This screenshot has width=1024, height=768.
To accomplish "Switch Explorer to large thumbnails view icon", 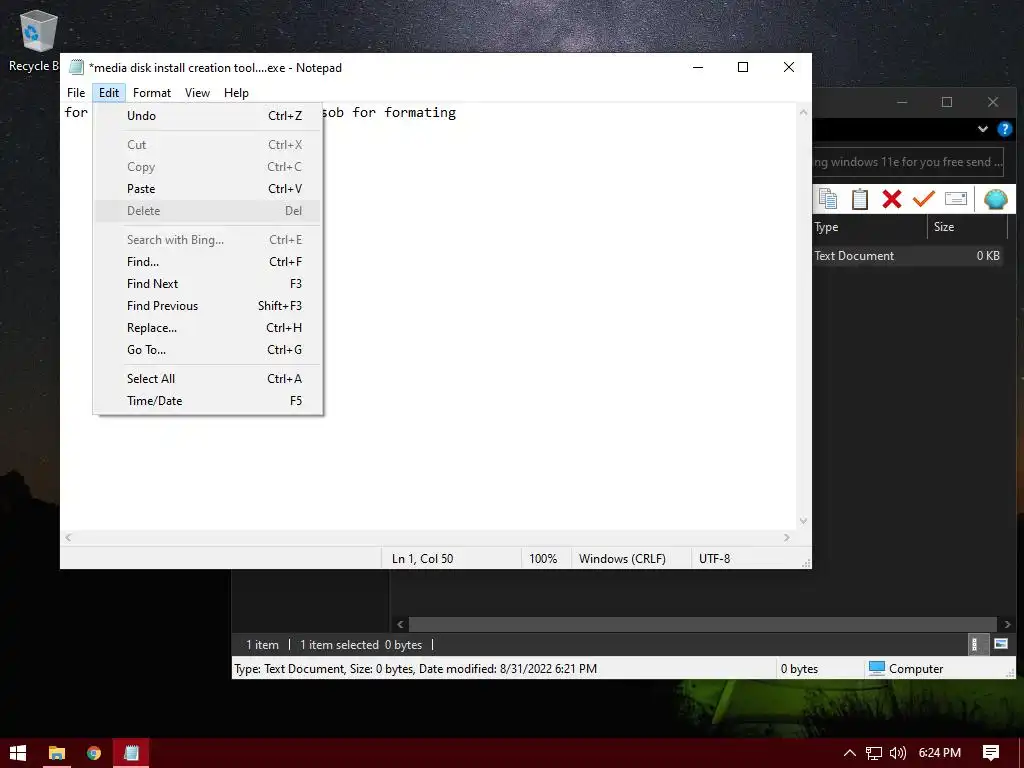I will click(1000, 645).
